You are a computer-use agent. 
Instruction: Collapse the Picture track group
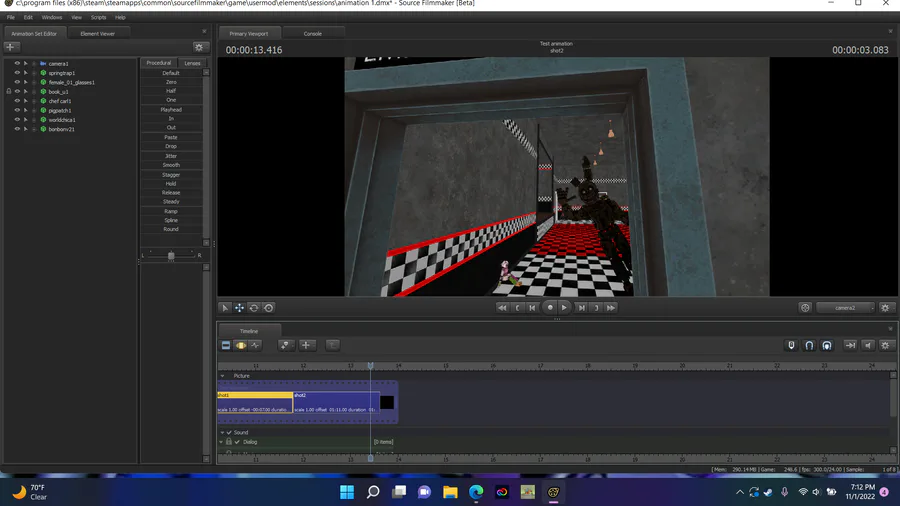point(223,376)
